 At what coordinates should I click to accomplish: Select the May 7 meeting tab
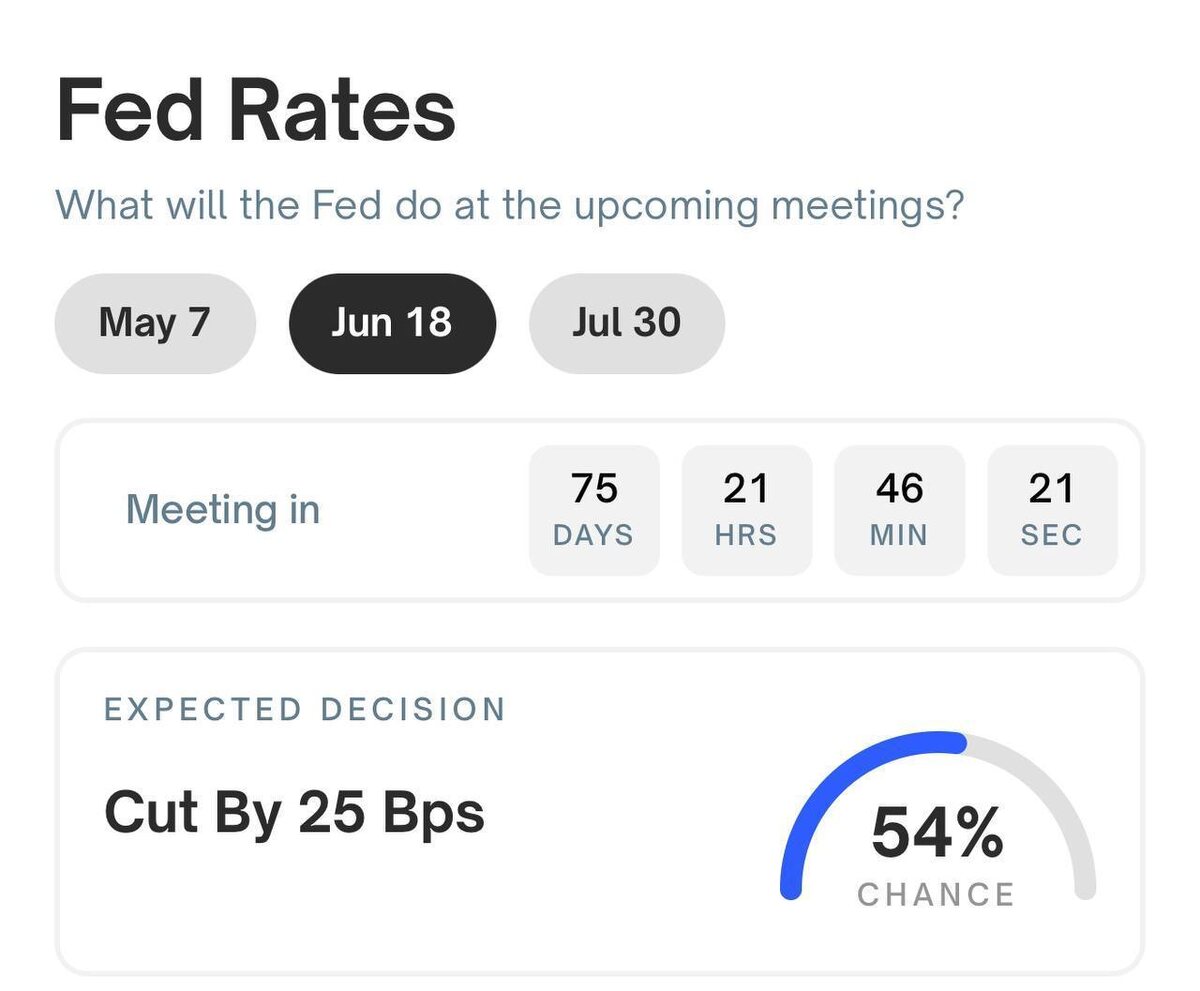pos(155,323)
